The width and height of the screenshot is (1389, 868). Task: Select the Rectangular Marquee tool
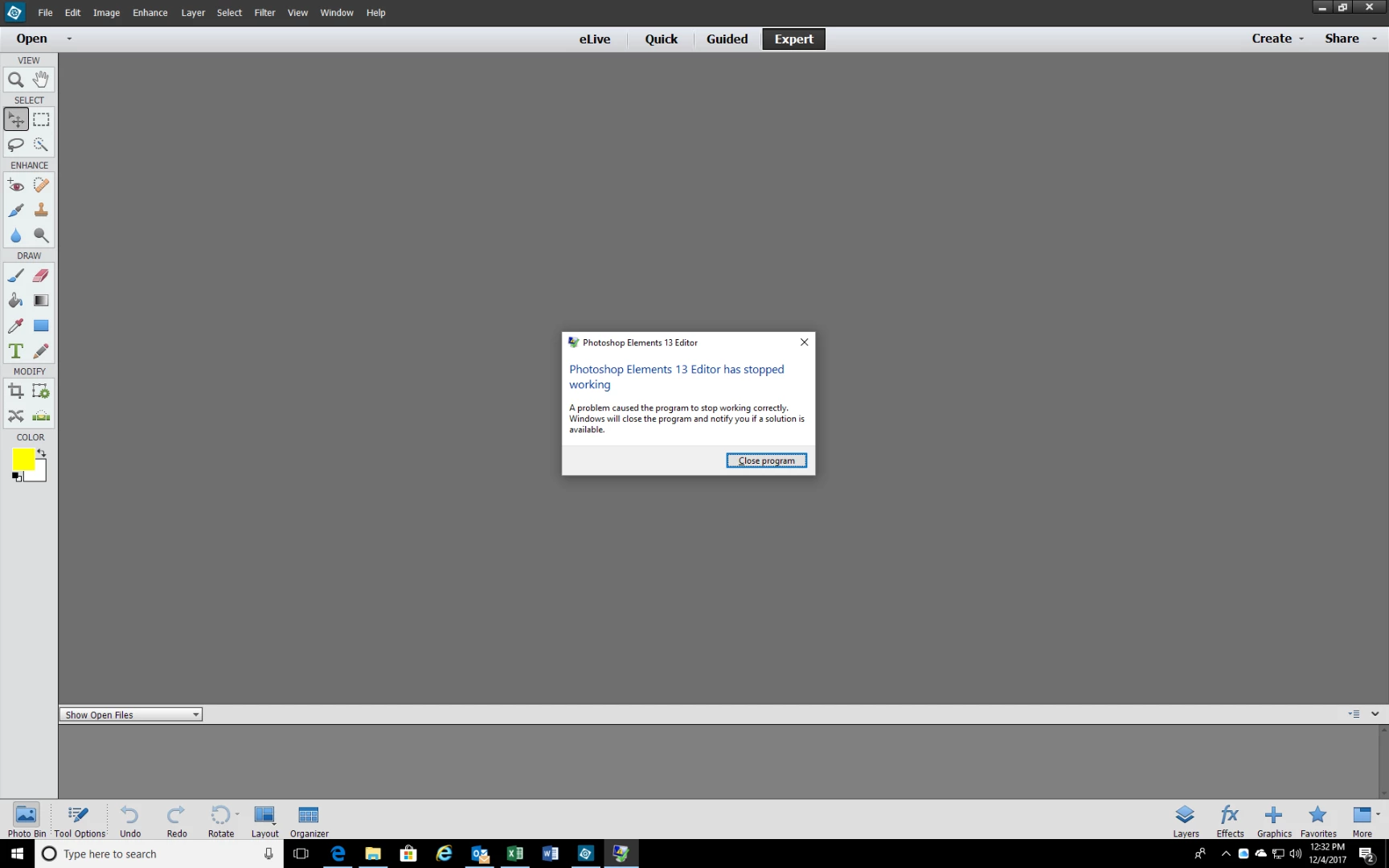41,120
